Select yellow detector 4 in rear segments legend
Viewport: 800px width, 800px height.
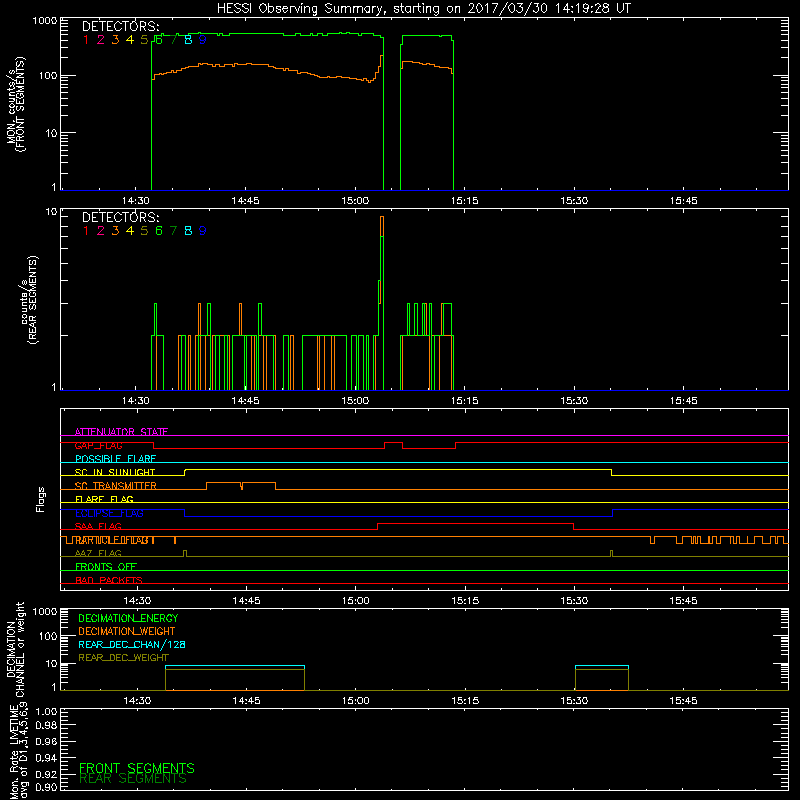[130, 231]
